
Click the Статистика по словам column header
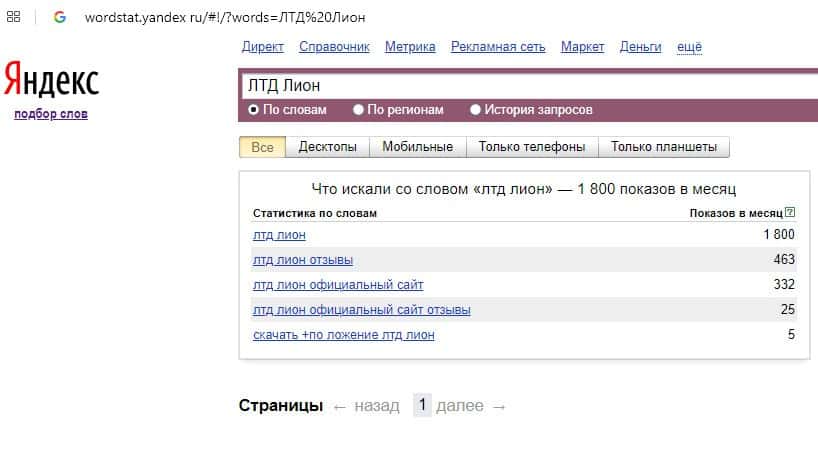315,213
